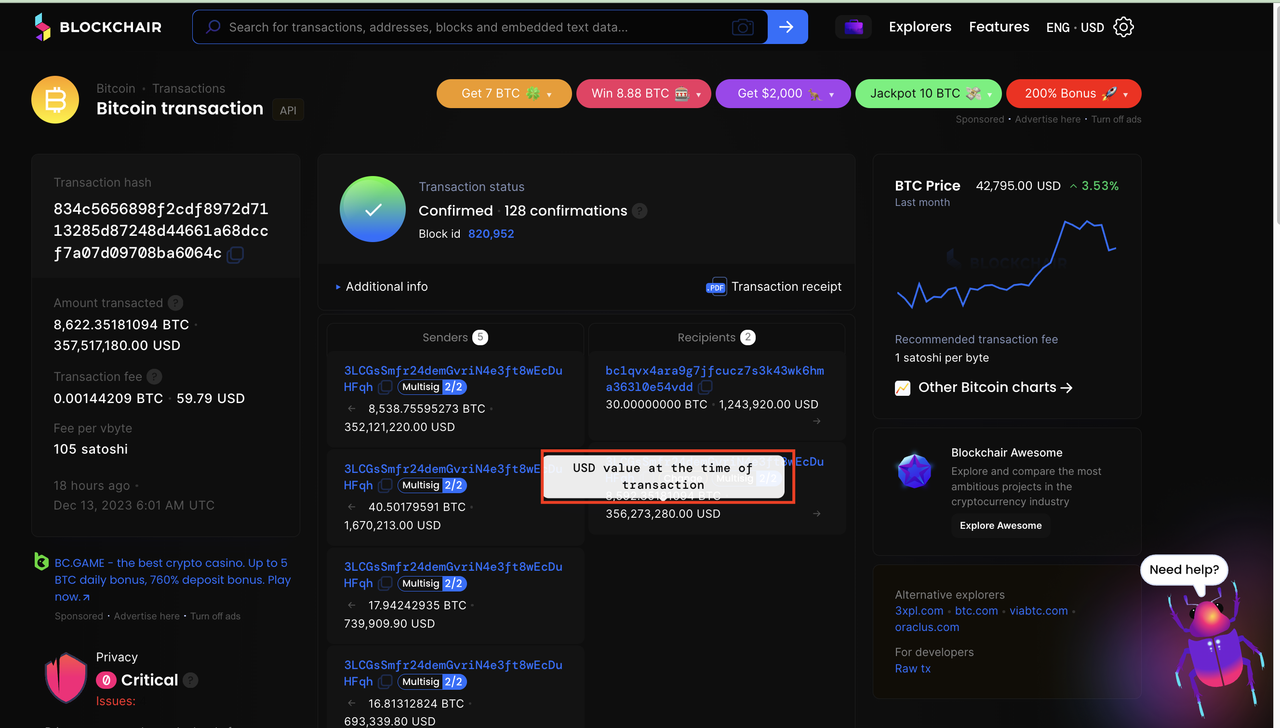The width and height of the screenshot is (1280, 728).
Task: Click Advertise here under the top banners
Action: [x=1048, y=119]
